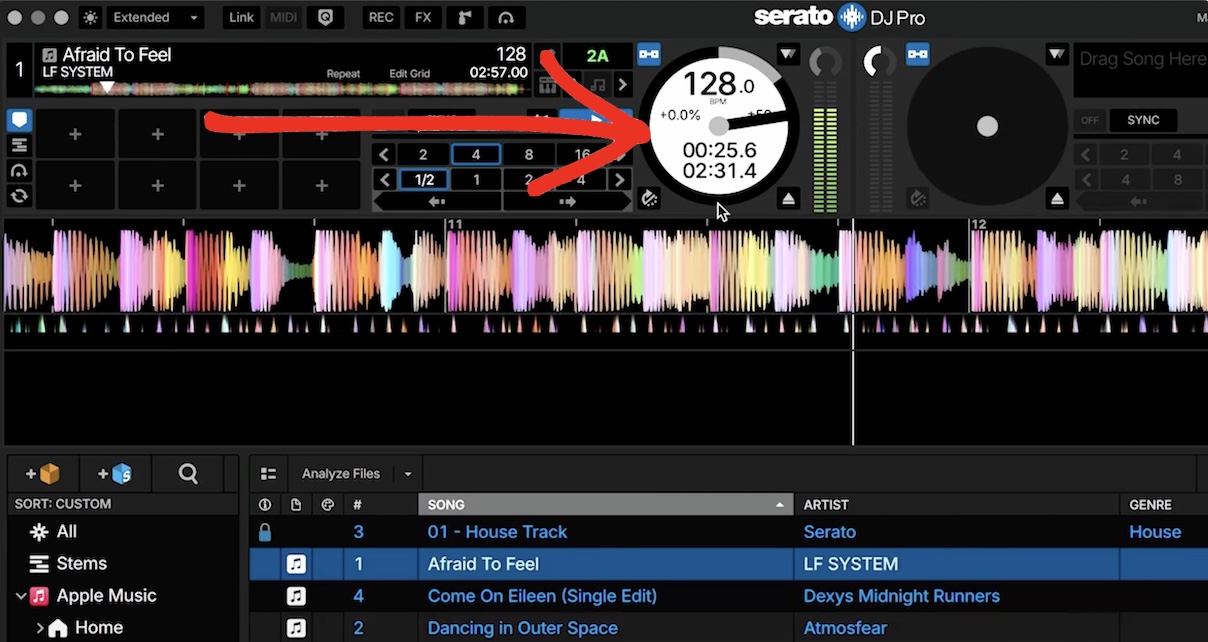Viewport: 1208px width, 642px height.
Task: Open the Analyze Files dropdown arrow
Action: 407,474
